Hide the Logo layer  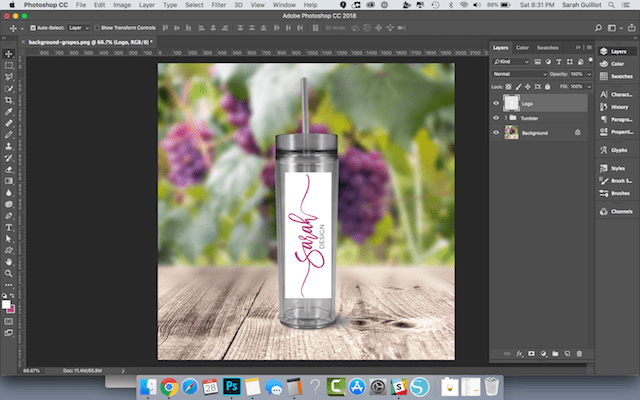tap(496, 102)
